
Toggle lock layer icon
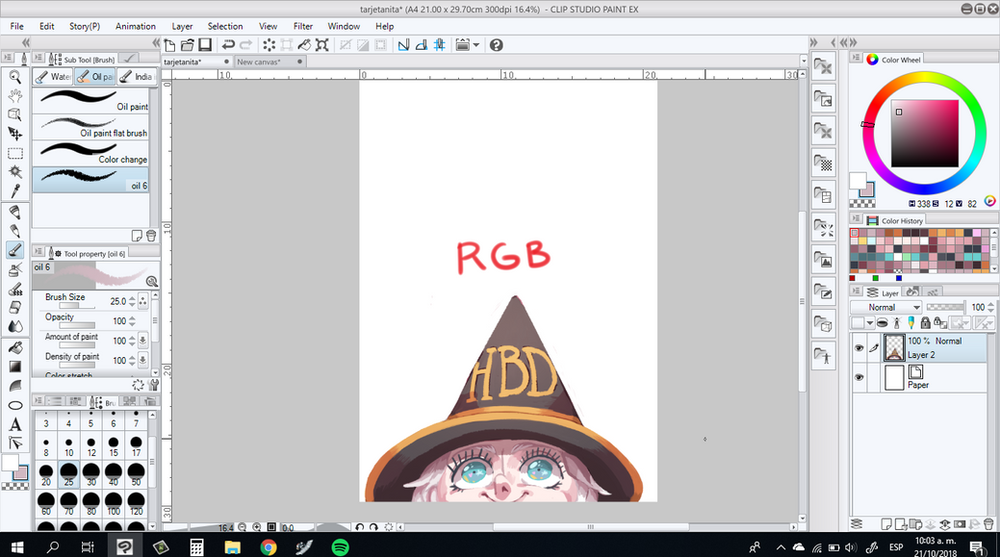[x=925, y=323]
